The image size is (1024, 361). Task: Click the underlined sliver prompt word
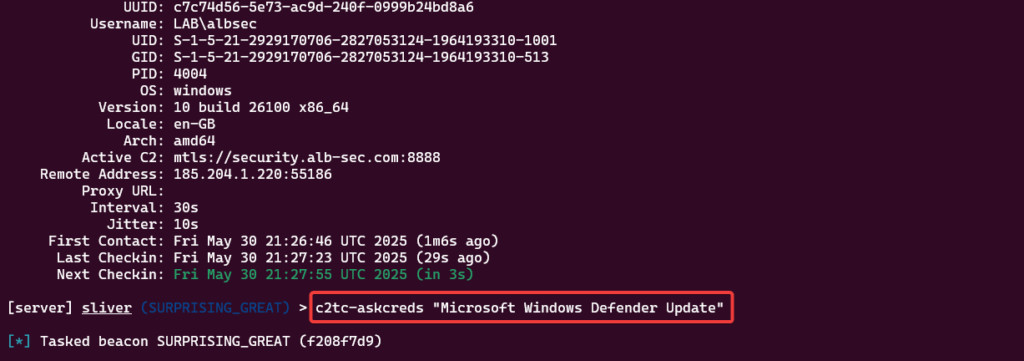(x=106, y=307)
